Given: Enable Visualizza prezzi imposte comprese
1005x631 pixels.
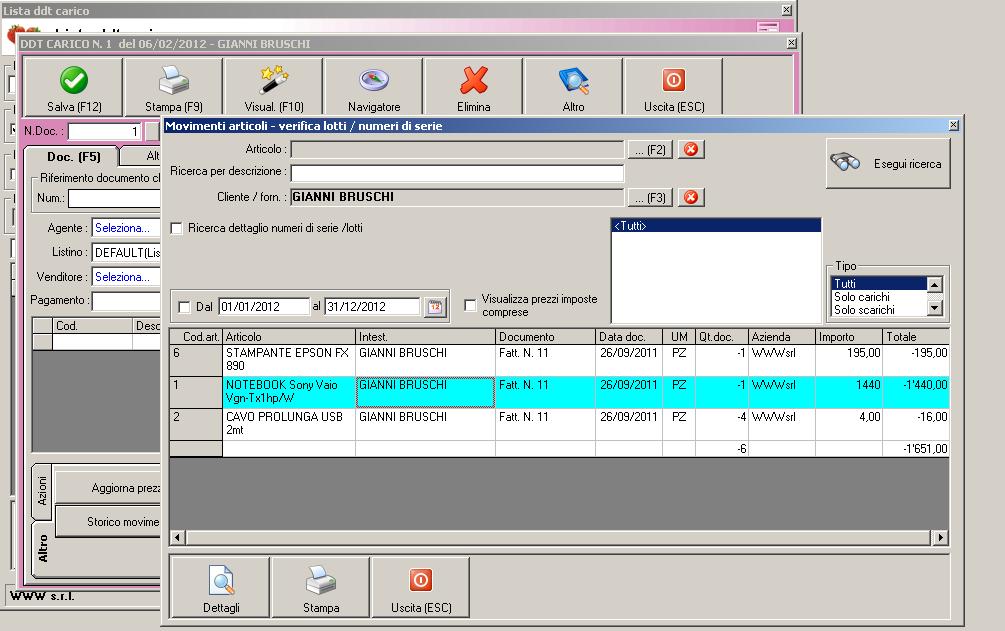Looking at the screenshot, I should [x=470, y=305].
